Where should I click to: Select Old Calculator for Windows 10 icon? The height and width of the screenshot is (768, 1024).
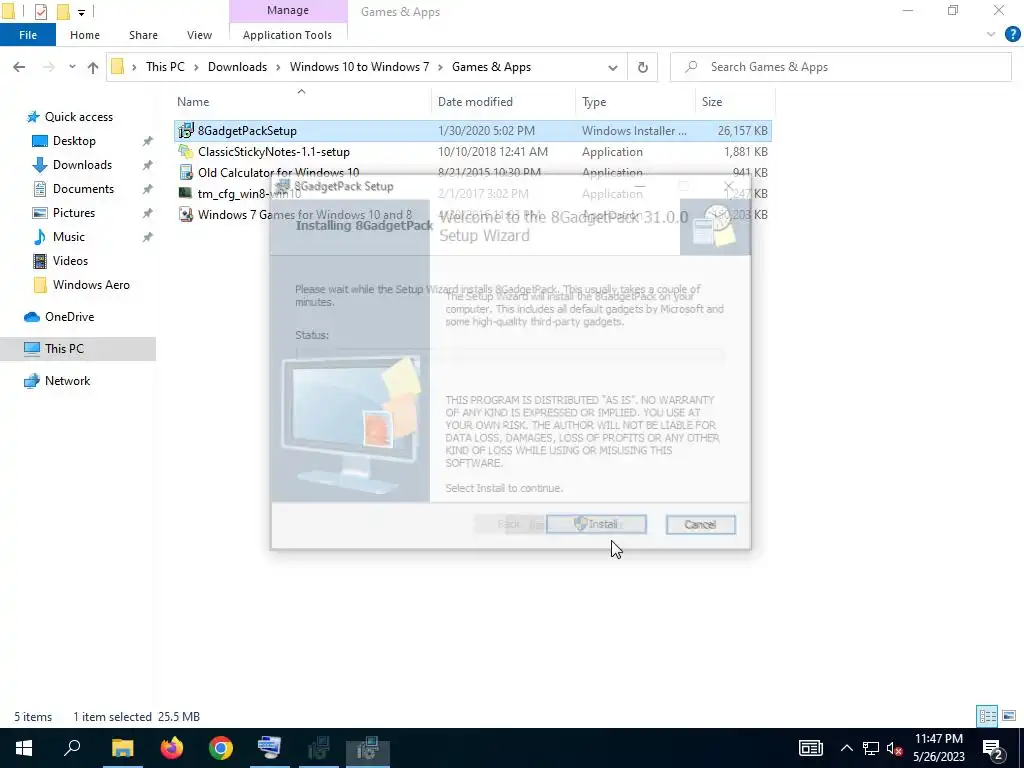pos(186,172)
